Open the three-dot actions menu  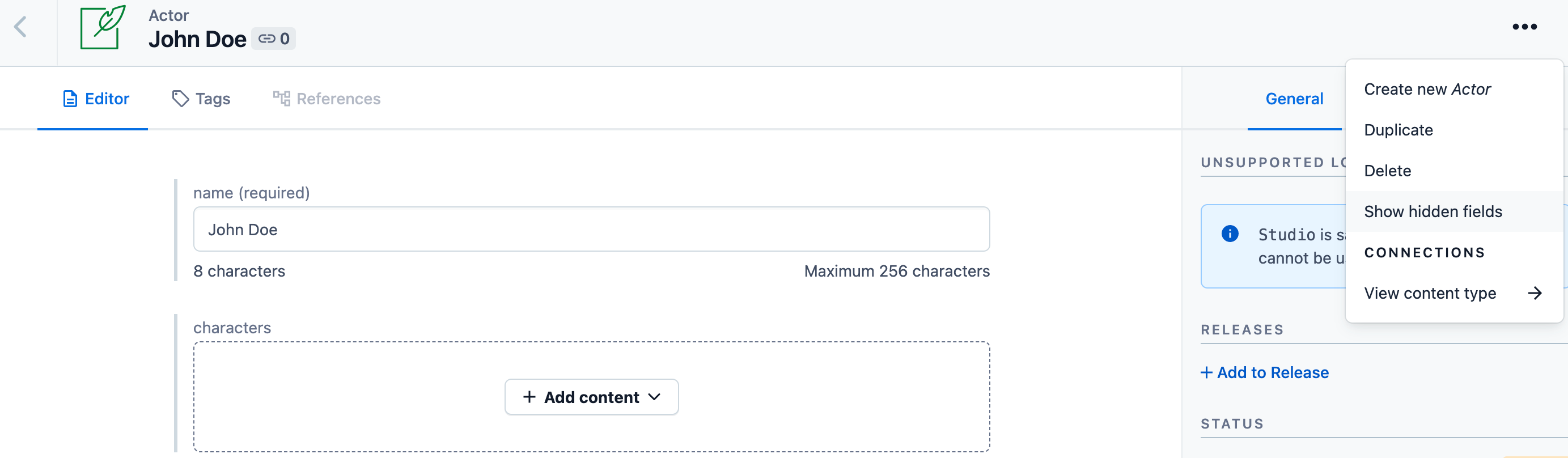click(x=1524, y=27)
